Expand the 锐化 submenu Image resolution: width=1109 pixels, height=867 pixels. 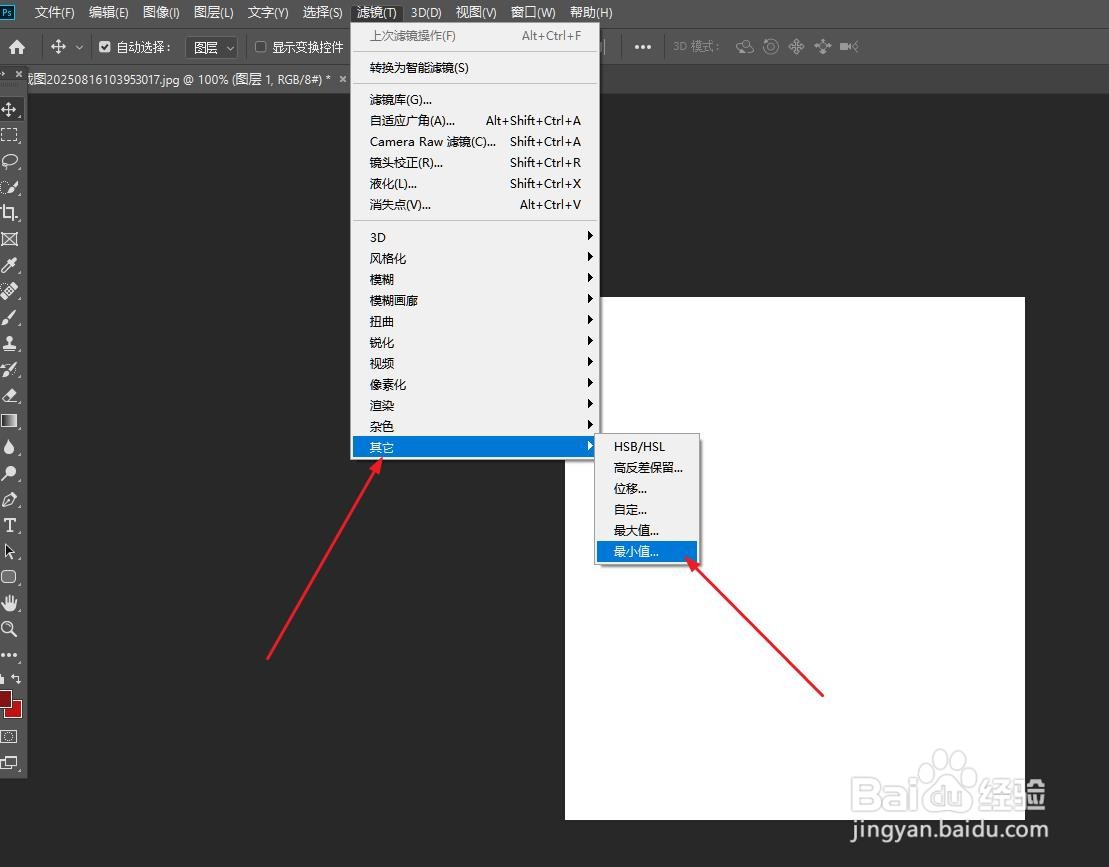[475, 342]
